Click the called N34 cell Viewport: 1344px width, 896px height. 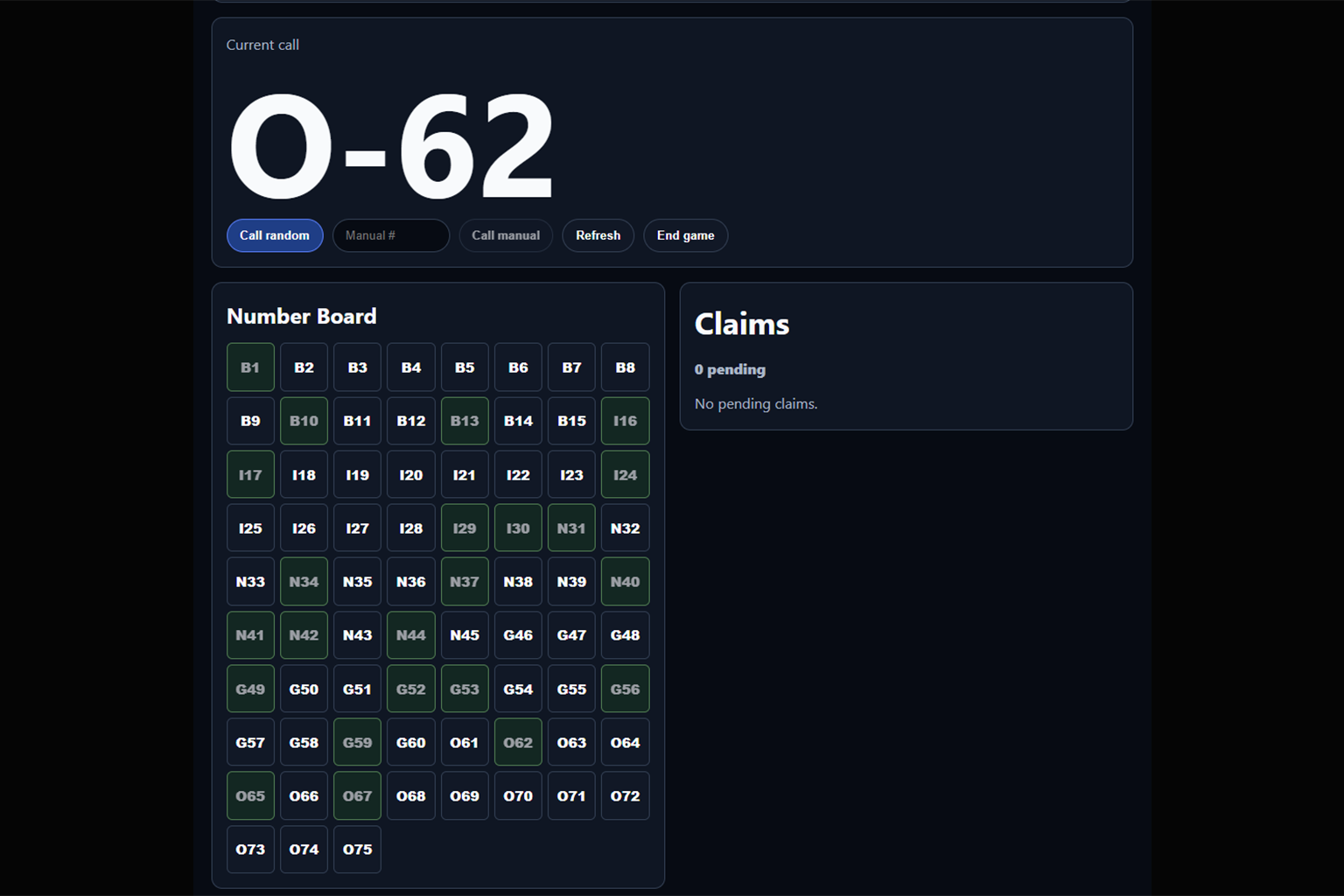(x=304, y=581)
